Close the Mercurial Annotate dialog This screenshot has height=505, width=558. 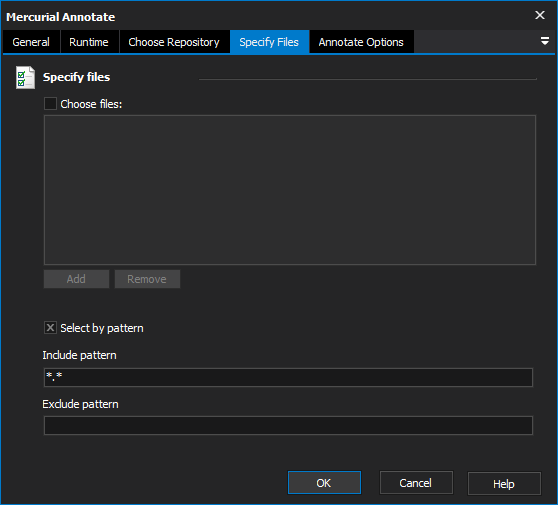[x=539, y=15]
